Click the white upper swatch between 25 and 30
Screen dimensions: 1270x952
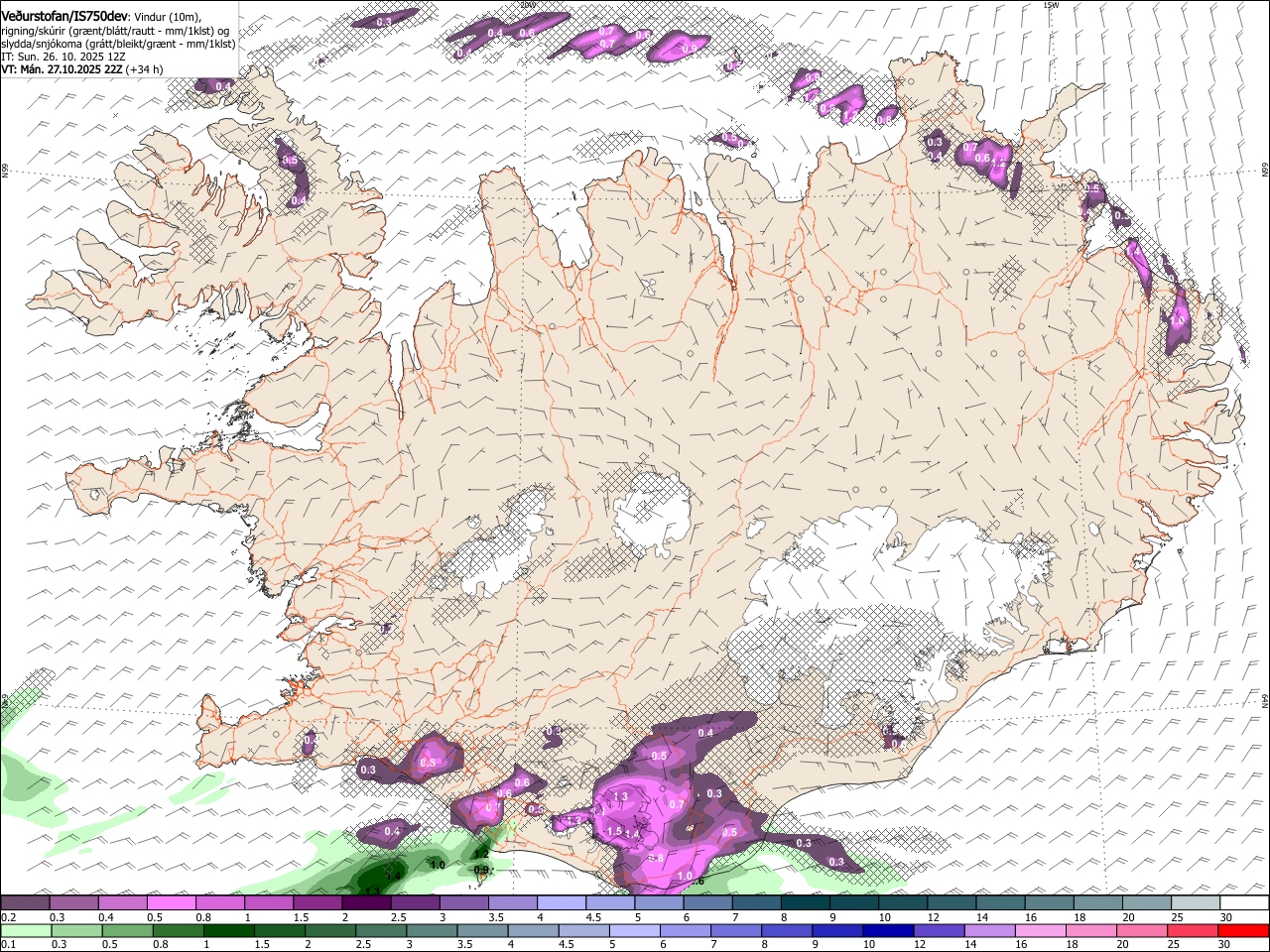point(1197,903)
